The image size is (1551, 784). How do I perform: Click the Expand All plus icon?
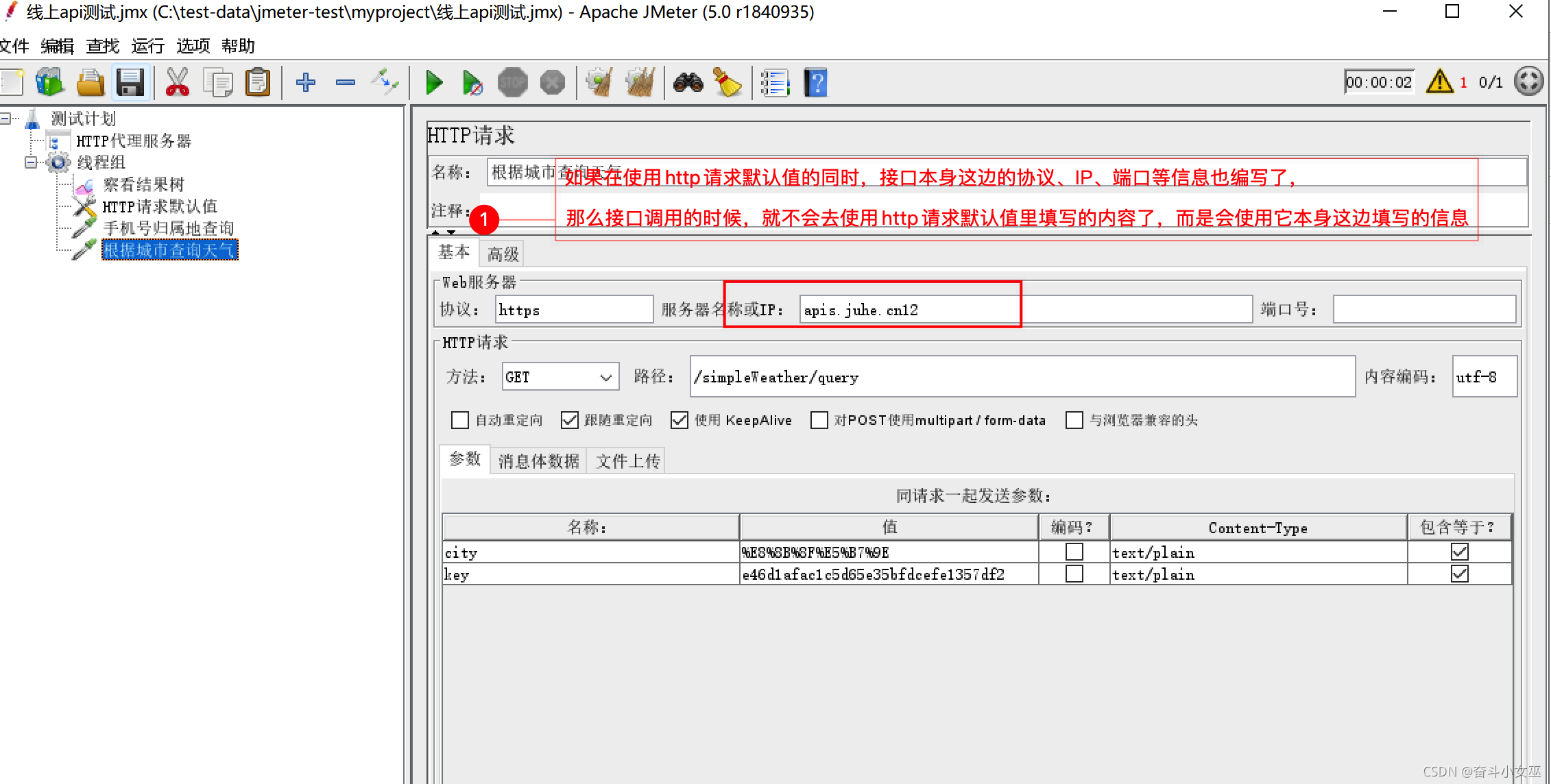tap(306, 82)
